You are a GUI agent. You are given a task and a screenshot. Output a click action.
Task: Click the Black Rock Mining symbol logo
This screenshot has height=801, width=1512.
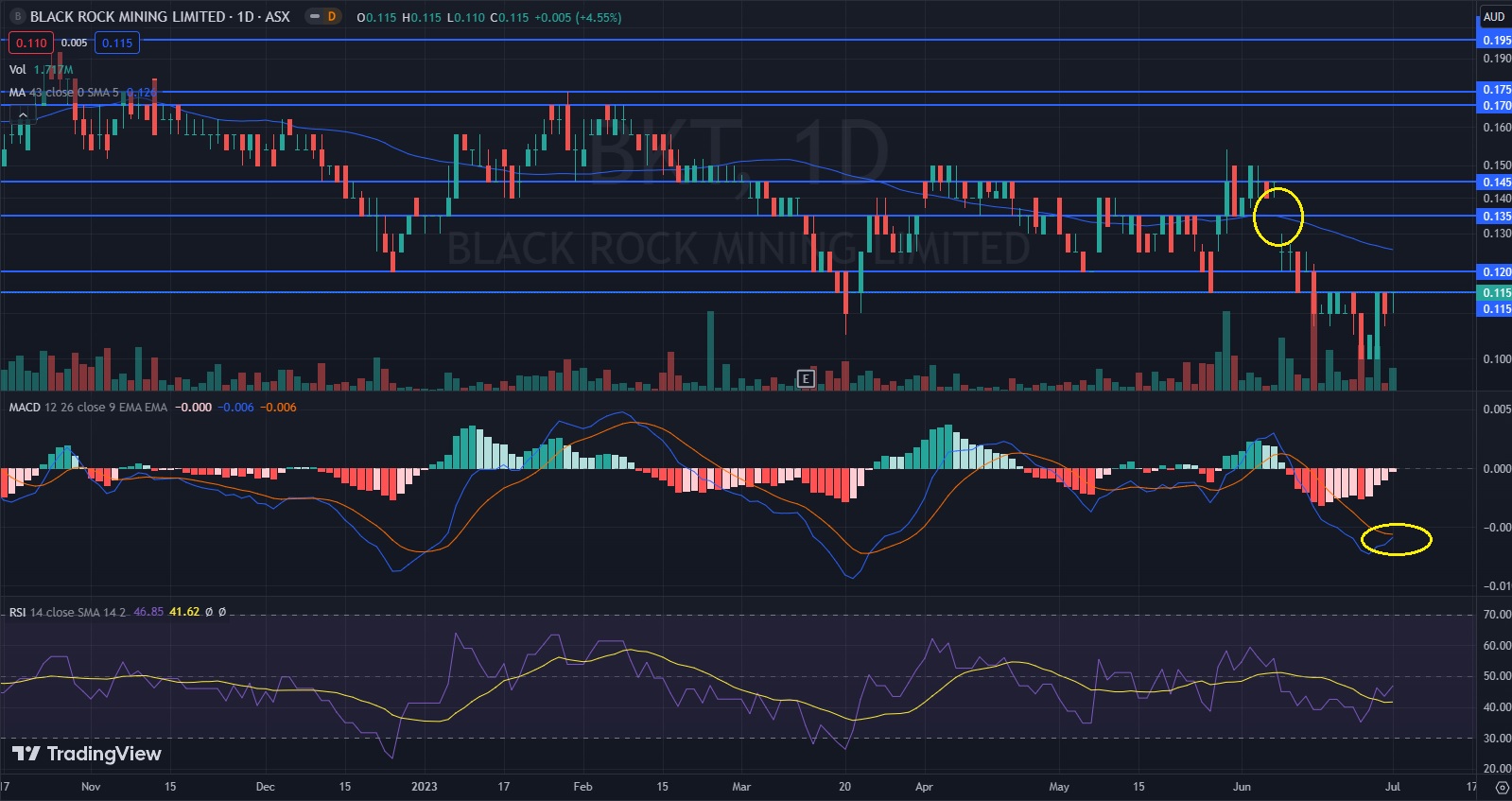pos(17,17)
